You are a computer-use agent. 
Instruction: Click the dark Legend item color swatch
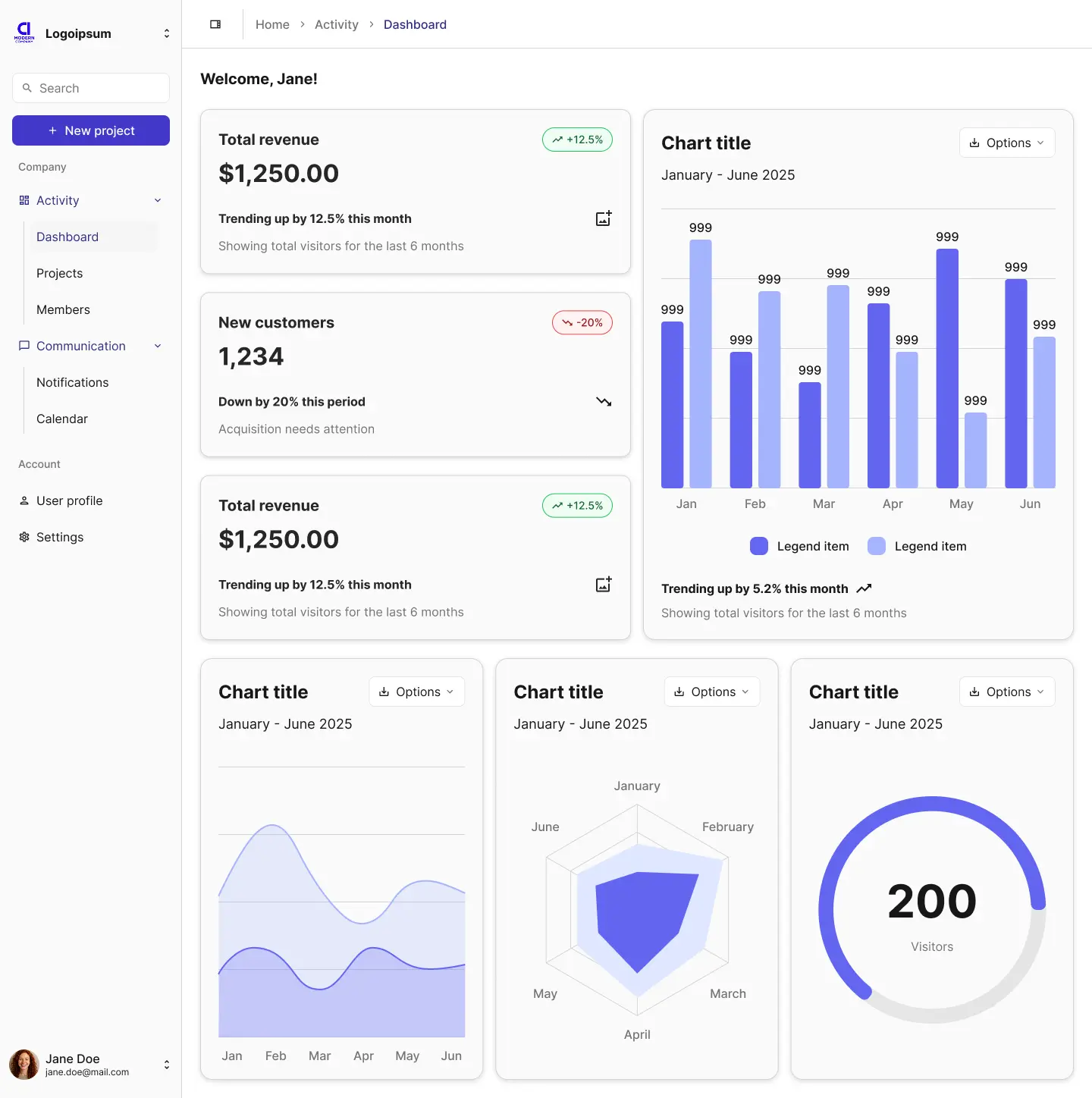tap(758, 545)
